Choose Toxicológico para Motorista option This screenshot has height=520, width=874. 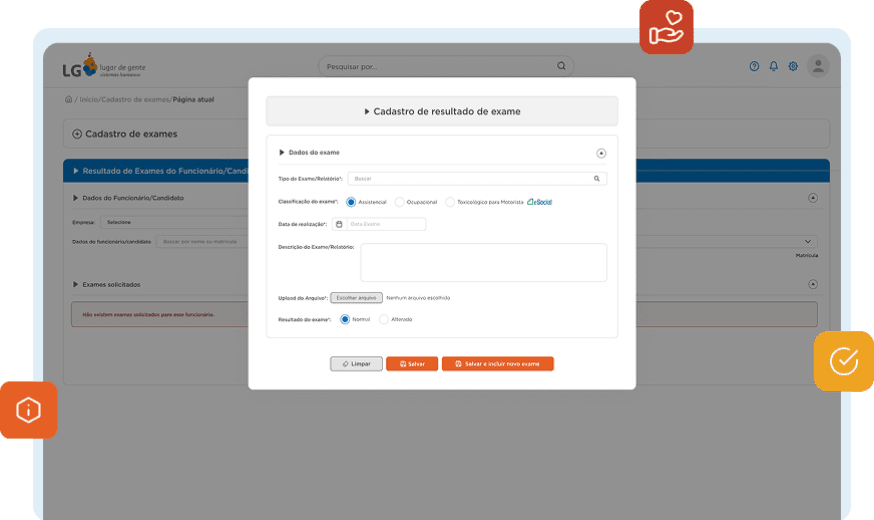[x=450, y=202]
